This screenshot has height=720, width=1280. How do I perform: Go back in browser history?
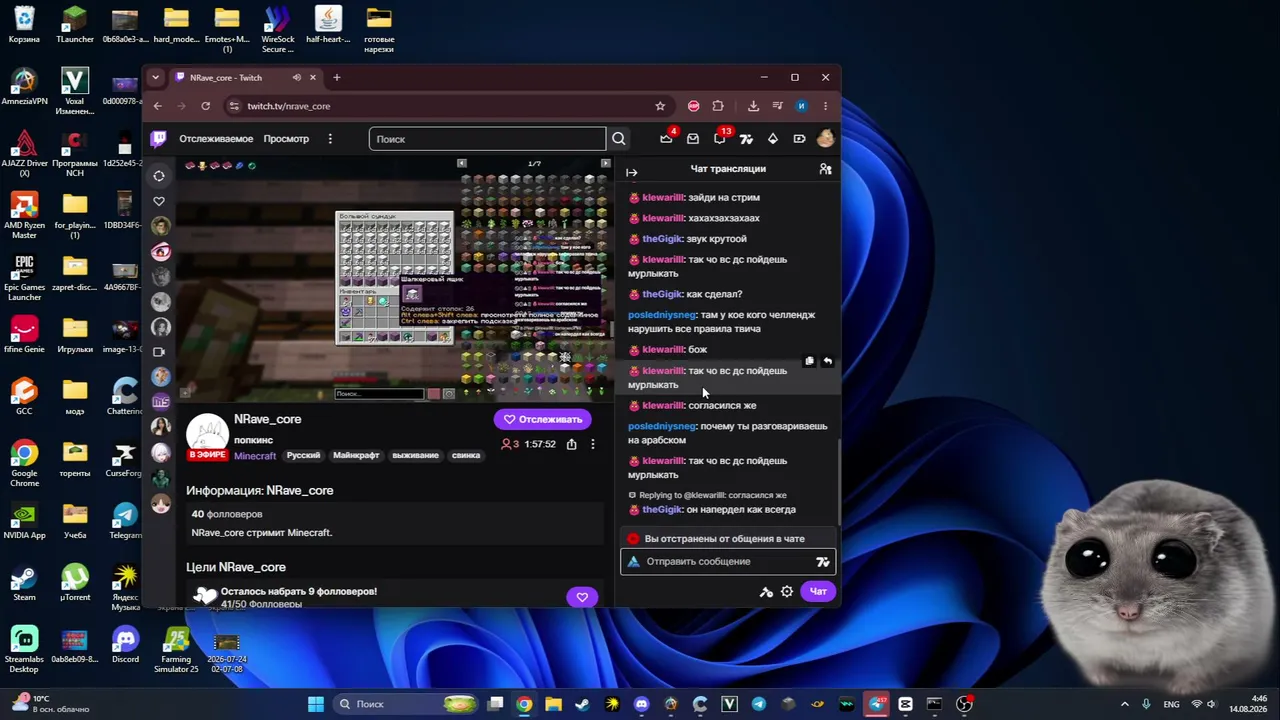coord(157,106)
